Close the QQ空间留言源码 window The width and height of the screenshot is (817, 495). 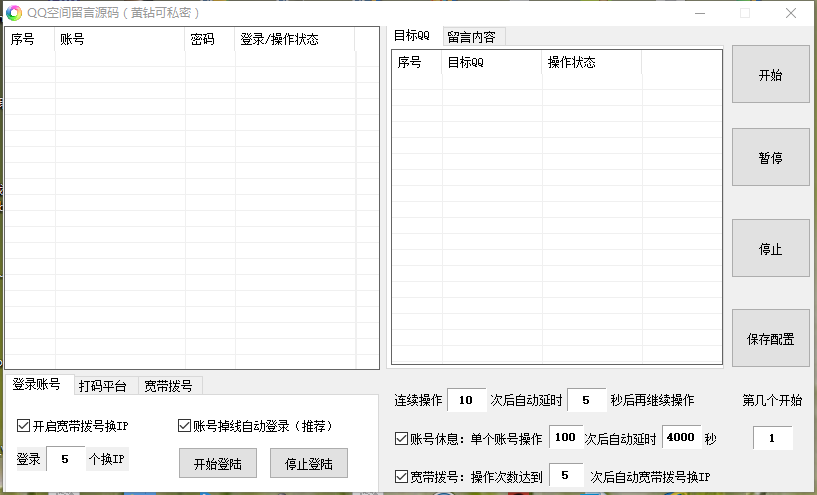791,13
